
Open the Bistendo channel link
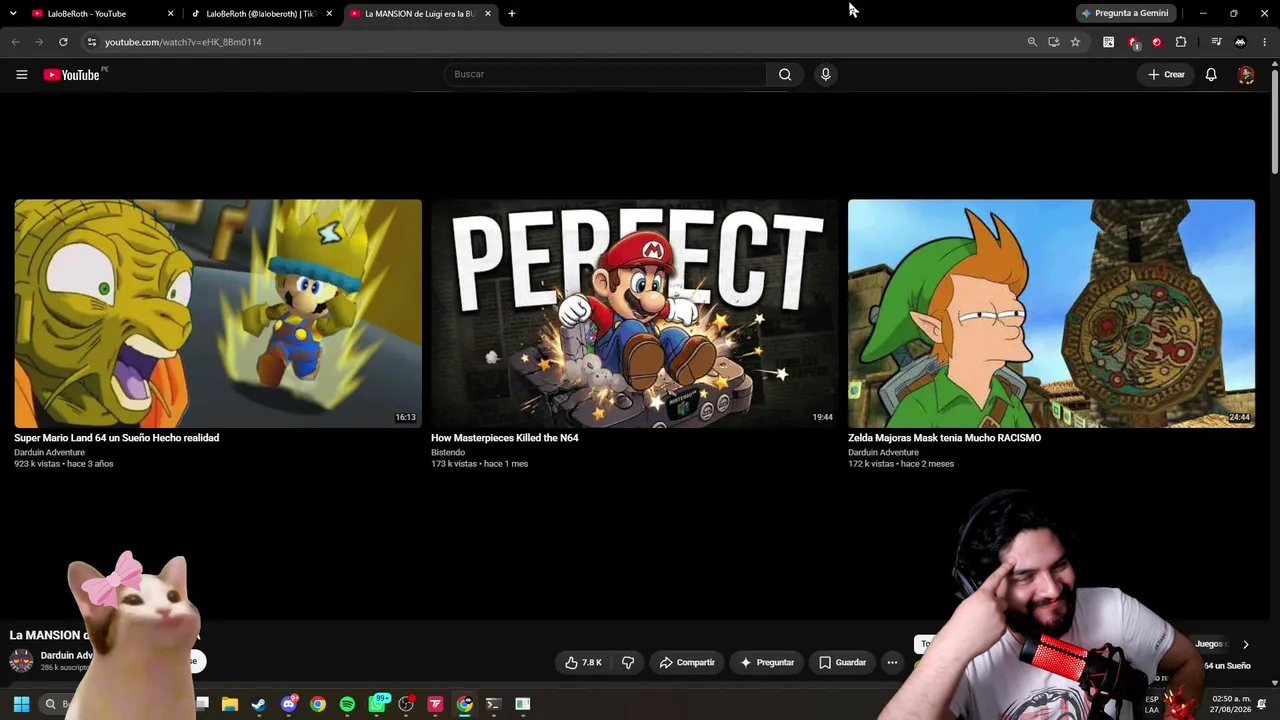coord(448,452)
